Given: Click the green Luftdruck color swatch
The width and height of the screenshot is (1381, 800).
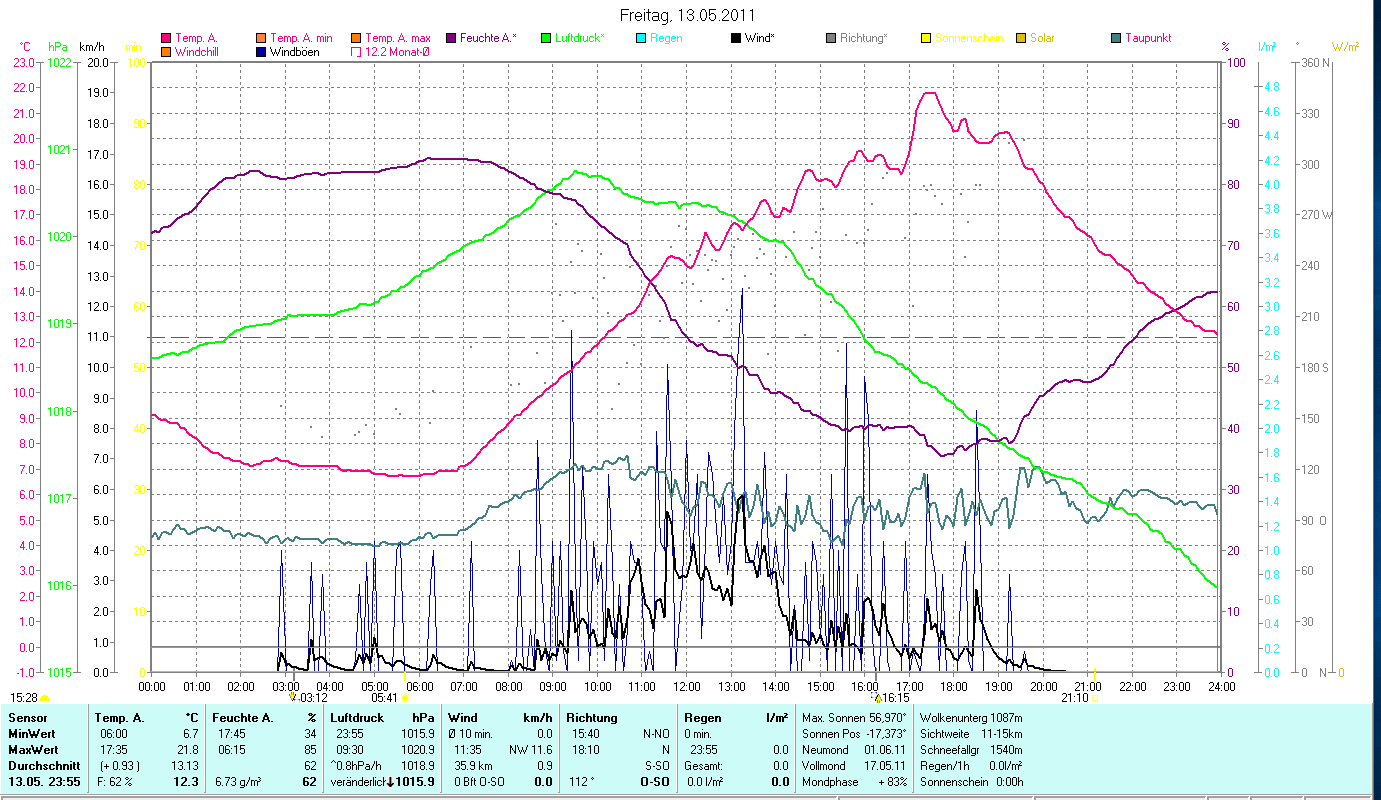Looking at the screenshot, I should (546, 38).
